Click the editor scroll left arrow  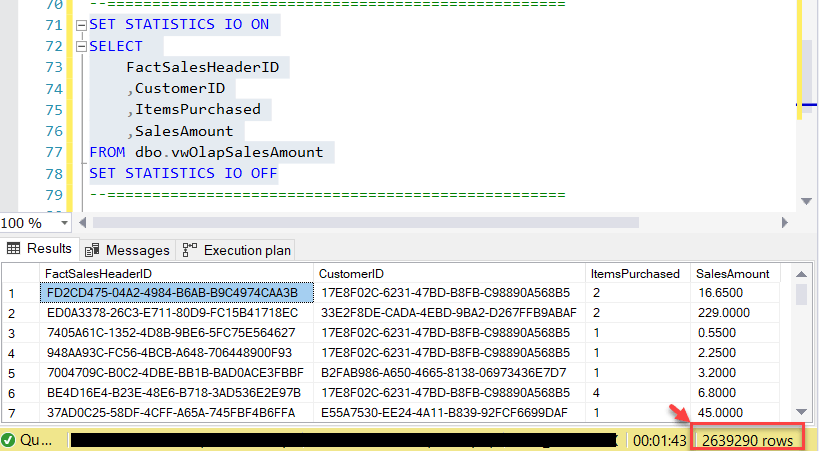(x=83, y=223)
